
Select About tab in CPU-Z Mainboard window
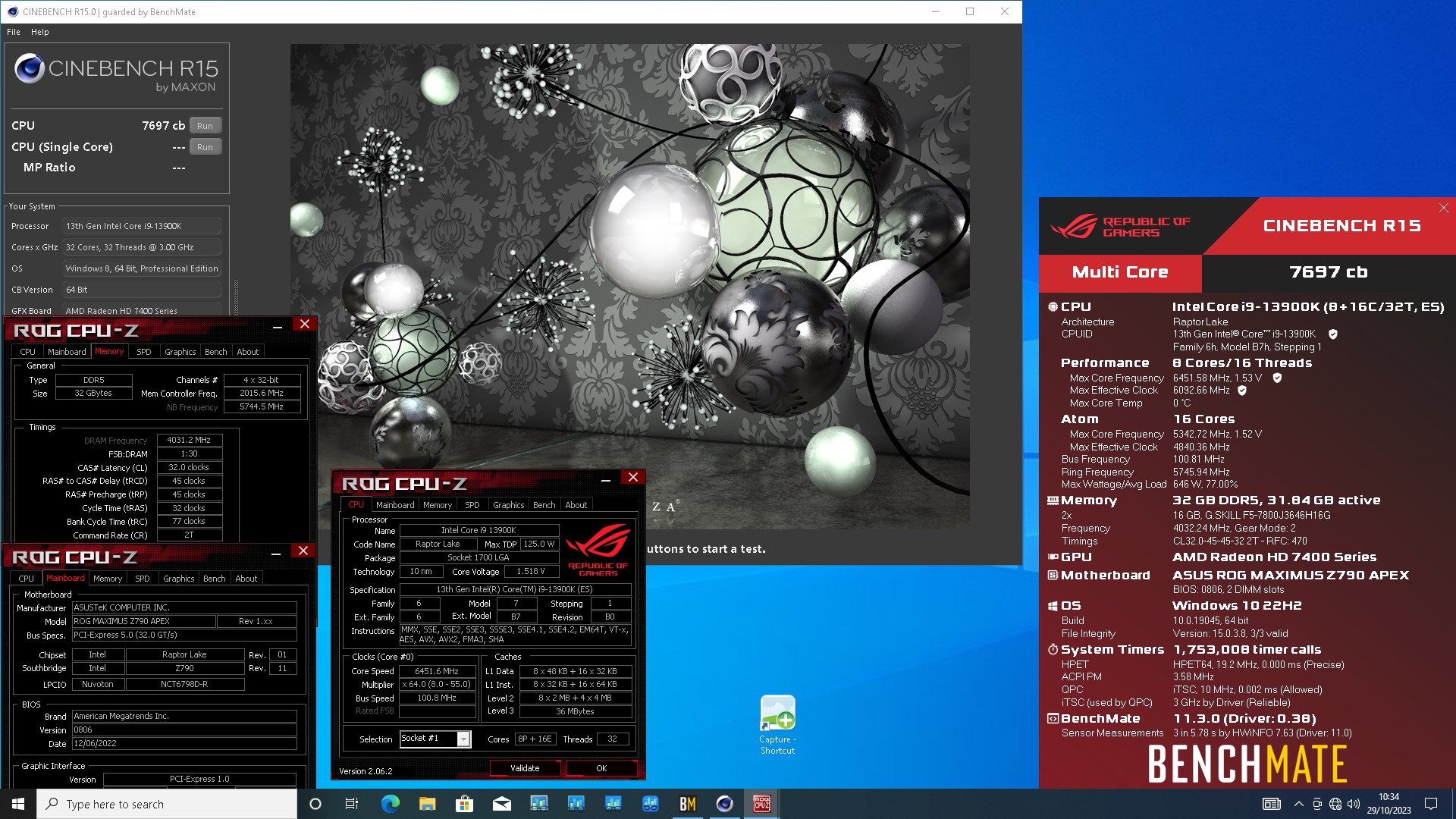coord(246,579)
